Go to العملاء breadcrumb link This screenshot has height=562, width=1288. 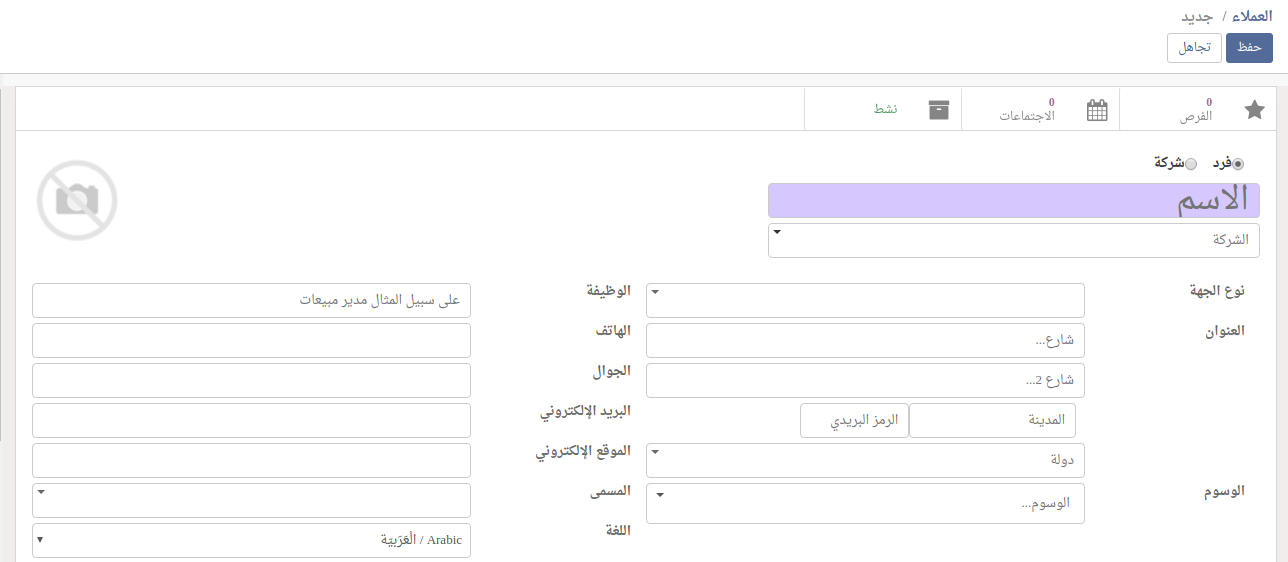[1251, 17]
